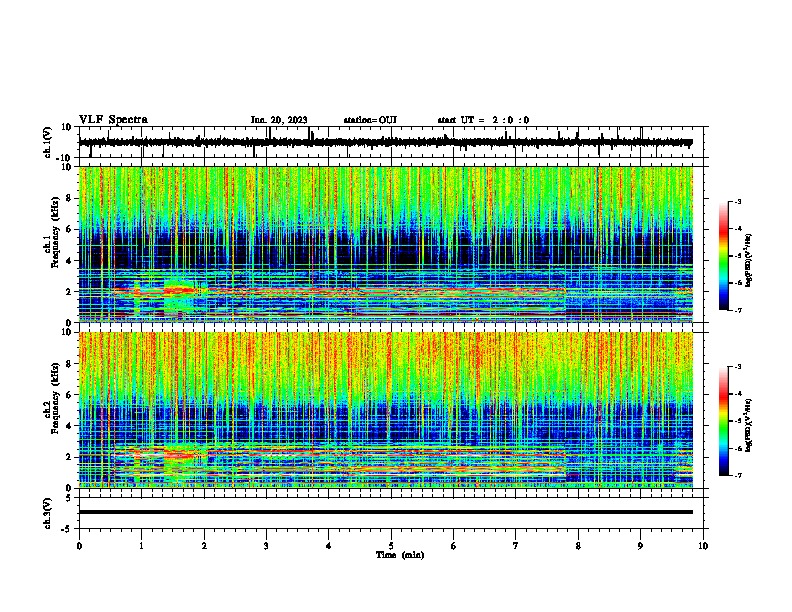The image size is (792, 612).
Task: Select the "Time (min)" axis label
Action: [400, 555]
